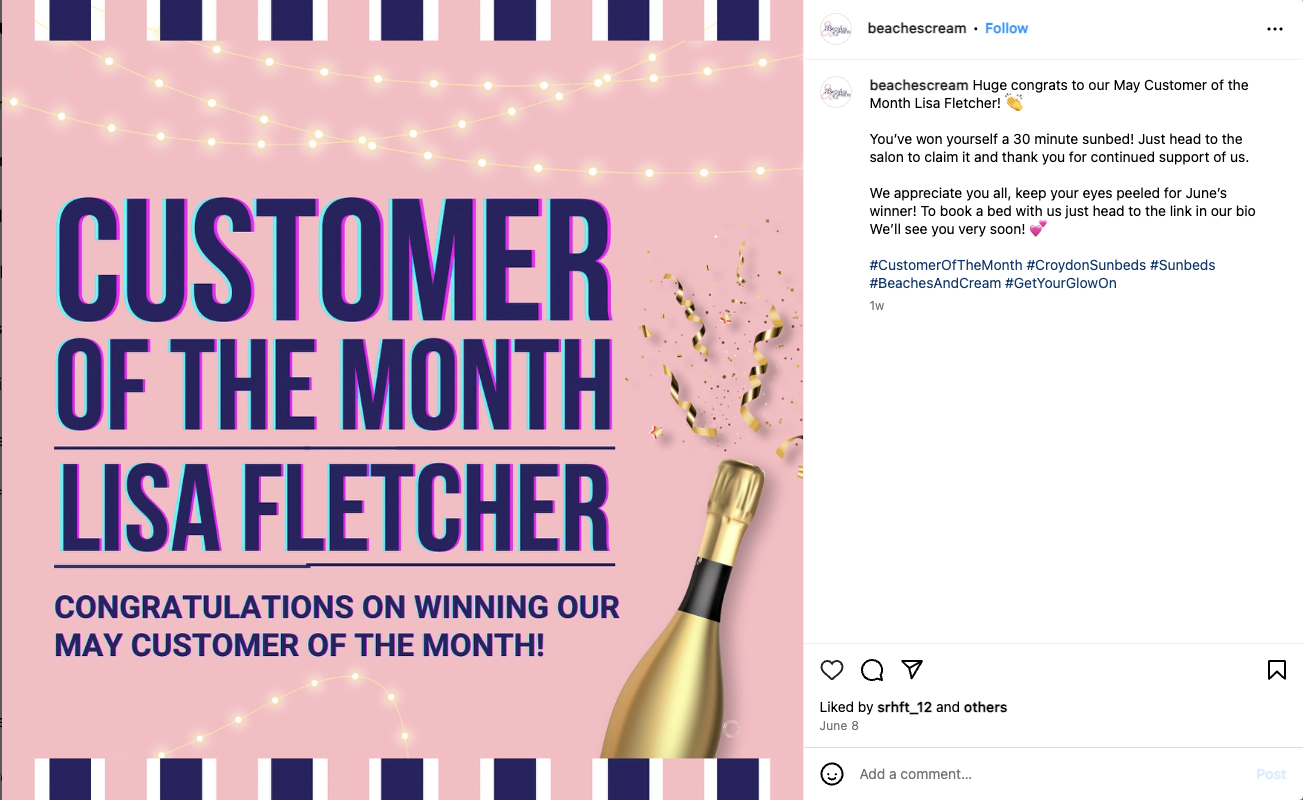Open the #BeachesAndCream hashtag
The width and height of the screenshot is (1303, 800).
[935, 283]
